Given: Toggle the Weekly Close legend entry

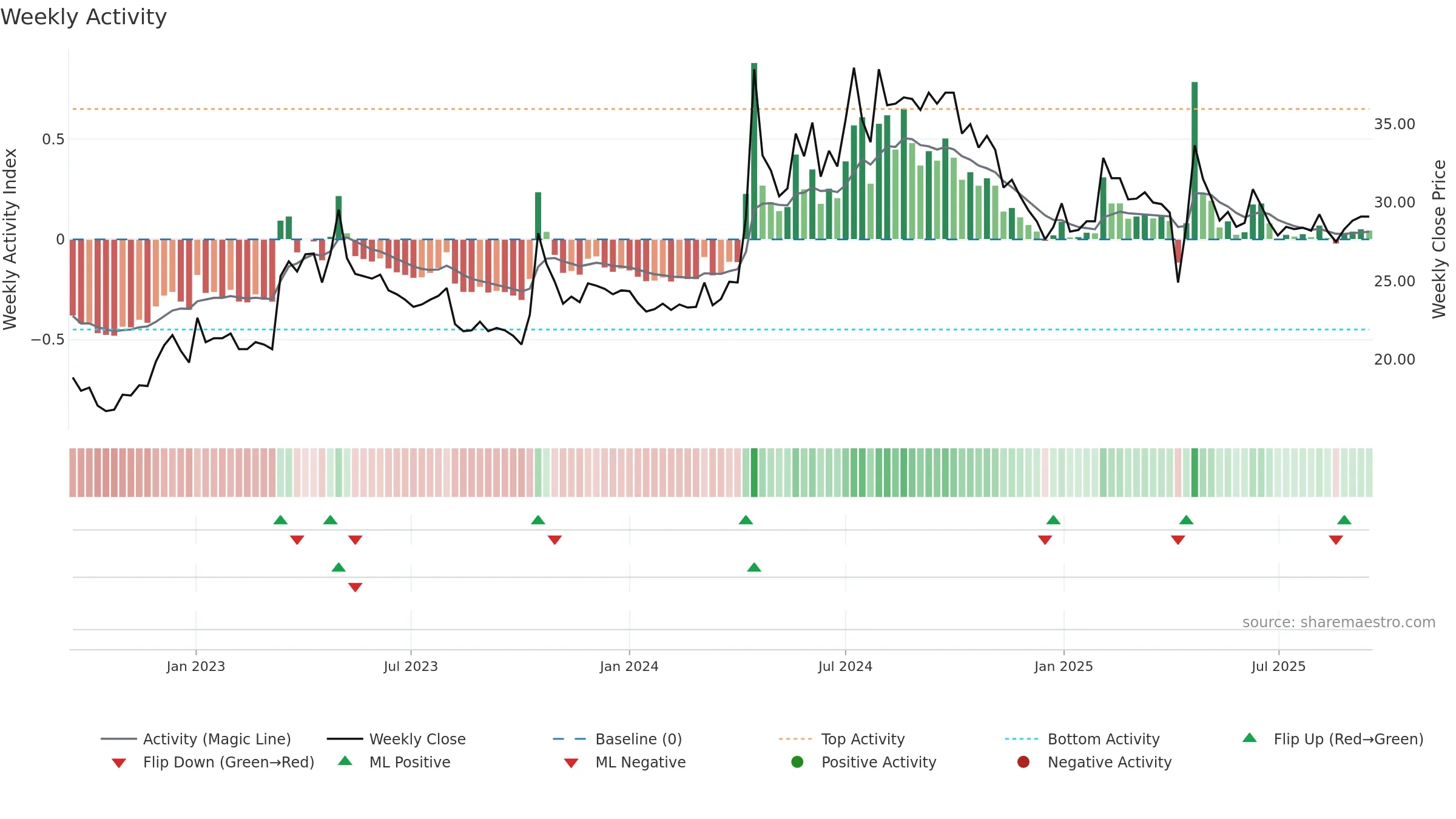Looking at the screenshot, I should pyautogui.click(x=396, y=739).
